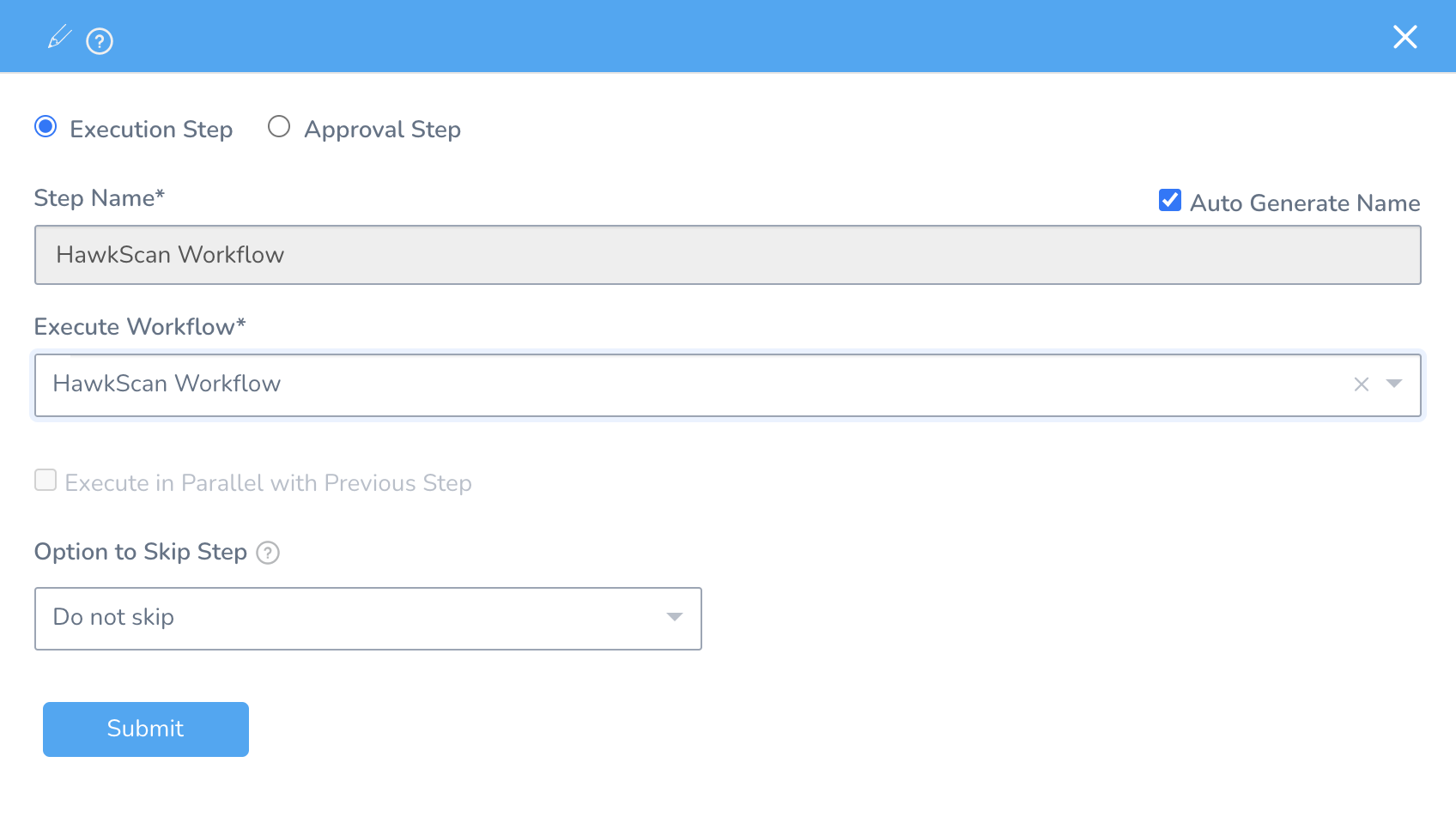Choose the Approval Step radio button

tap(279, 127)
